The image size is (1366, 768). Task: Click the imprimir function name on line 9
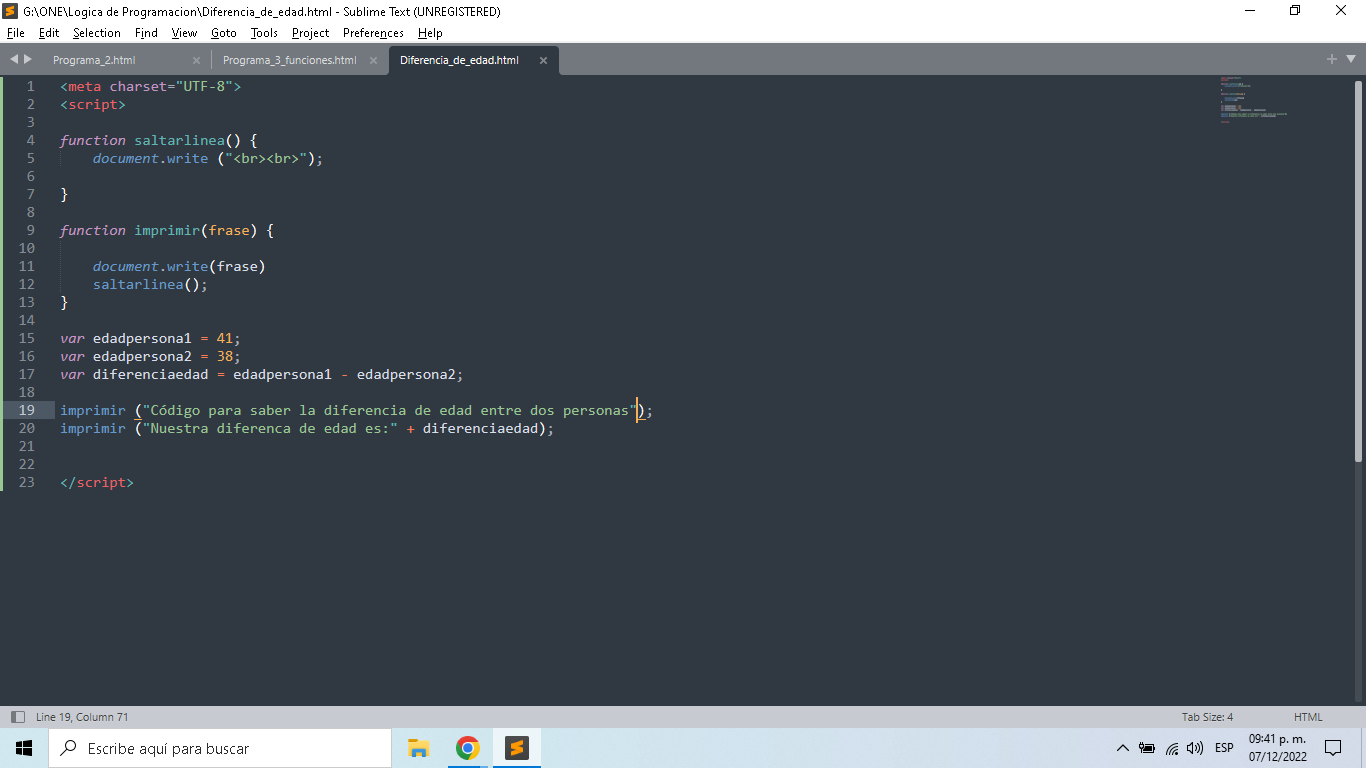(x=167, y=230)
